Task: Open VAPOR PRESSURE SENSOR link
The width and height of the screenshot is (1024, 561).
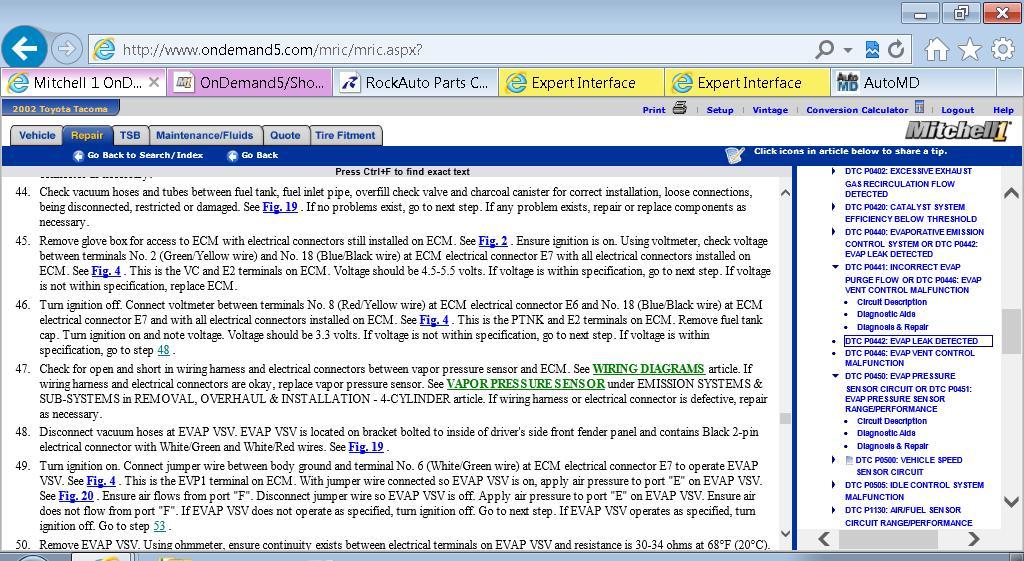Action: (x=526, y=384)
